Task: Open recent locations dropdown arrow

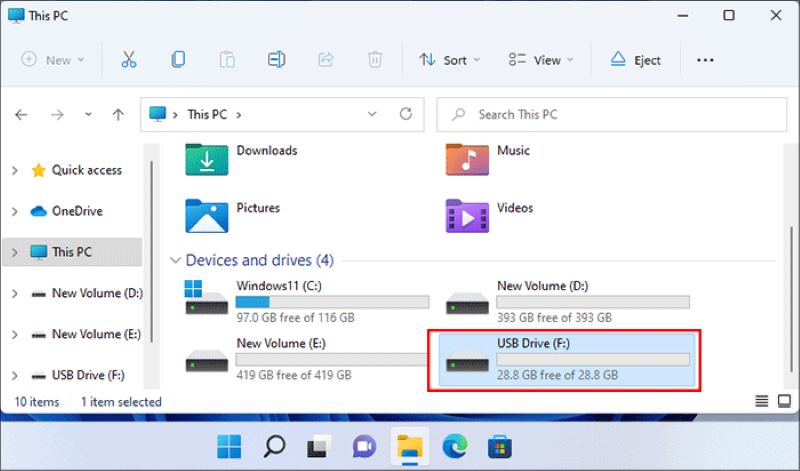Action: 88,115
